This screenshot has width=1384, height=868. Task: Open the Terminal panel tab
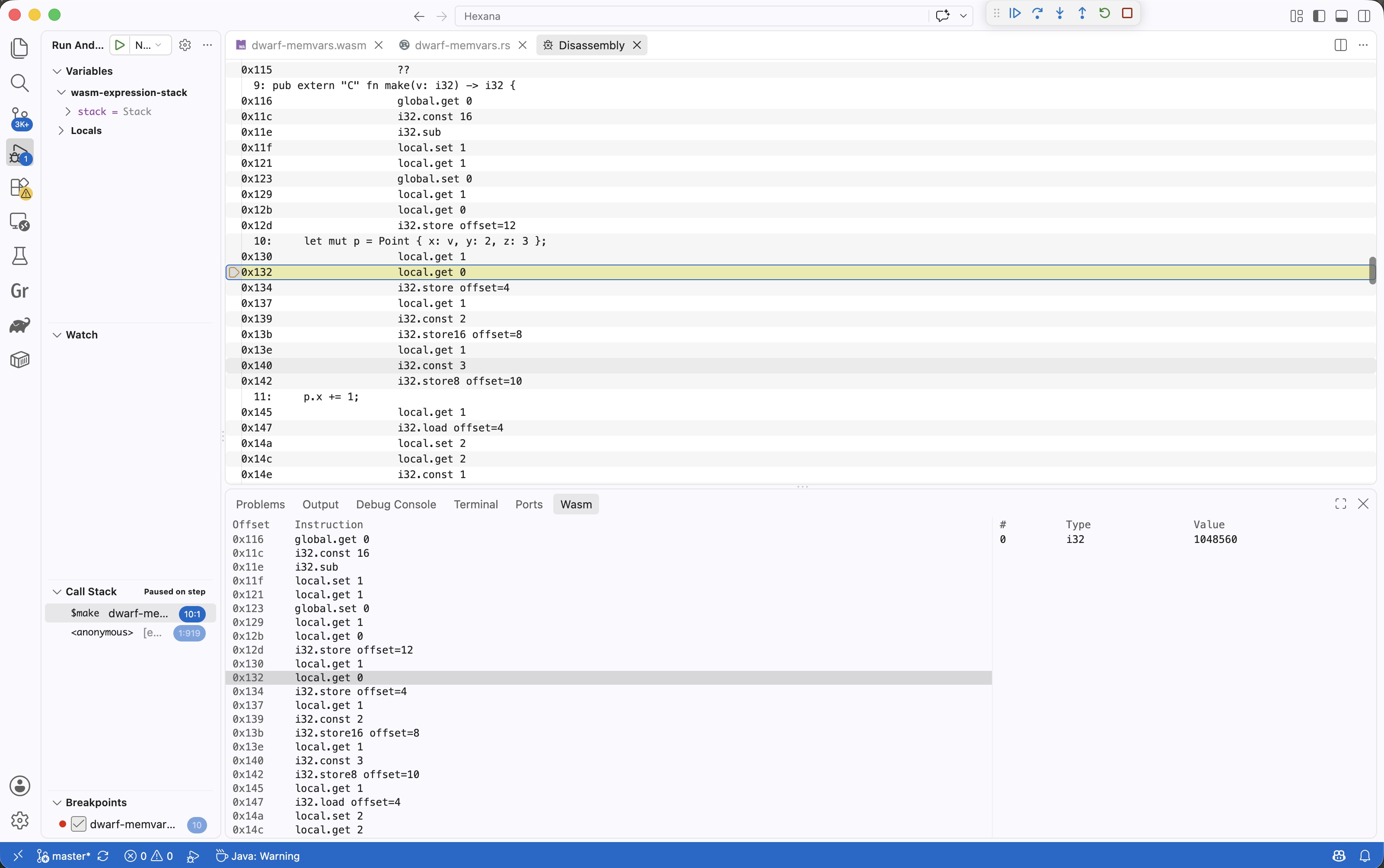coord(476,504)
